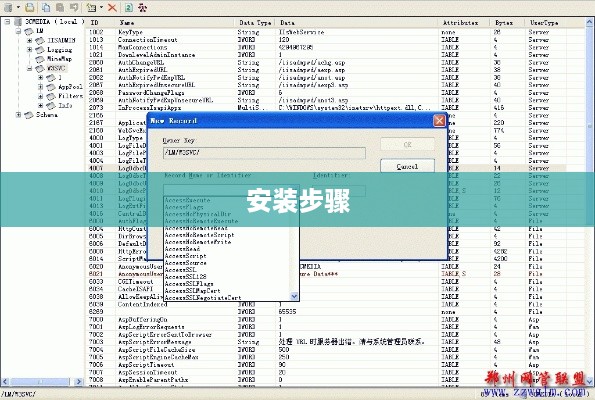Click the W3SVC key folder icon
595x400 pixels.
(x=40, y=69)
